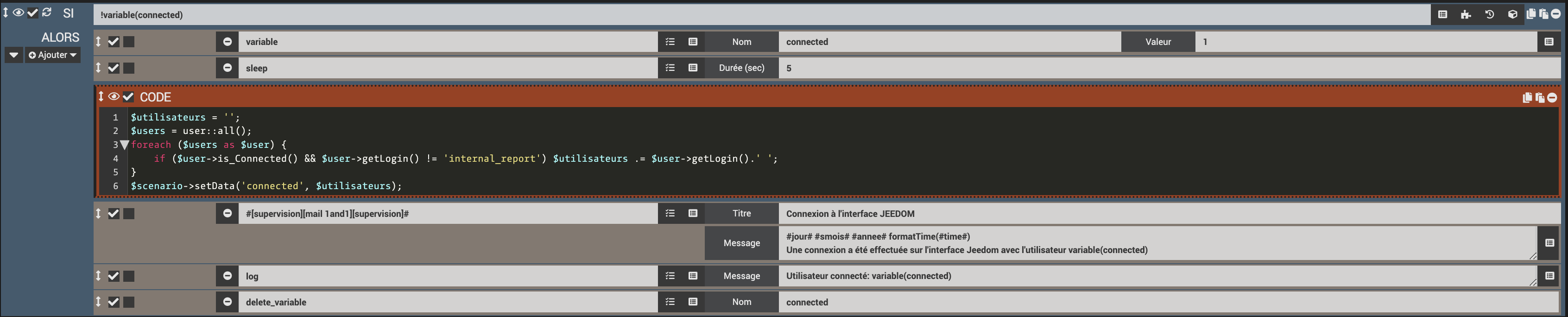This screenshot has width=1568, height=317.
Task: Paste a block using the SI header paste icon
Action: tap(1543, 14)
